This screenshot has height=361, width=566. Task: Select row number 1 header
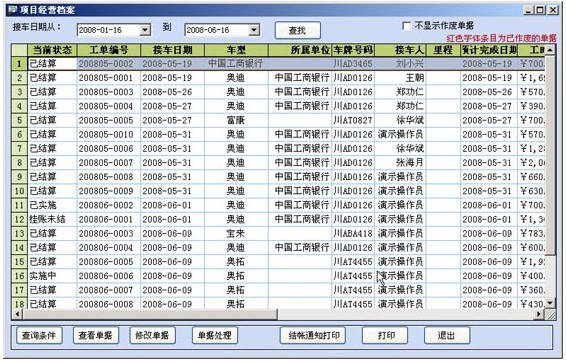coord(19,64)
